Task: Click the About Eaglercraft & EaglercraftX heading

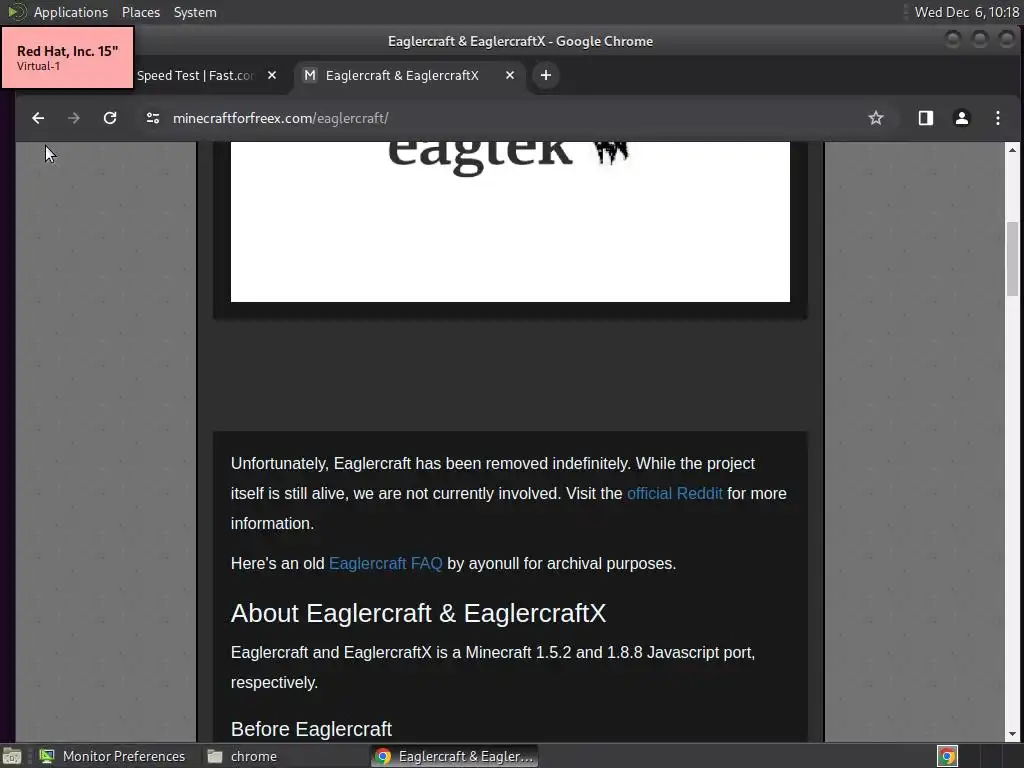Action: click(x=418, y=613)
